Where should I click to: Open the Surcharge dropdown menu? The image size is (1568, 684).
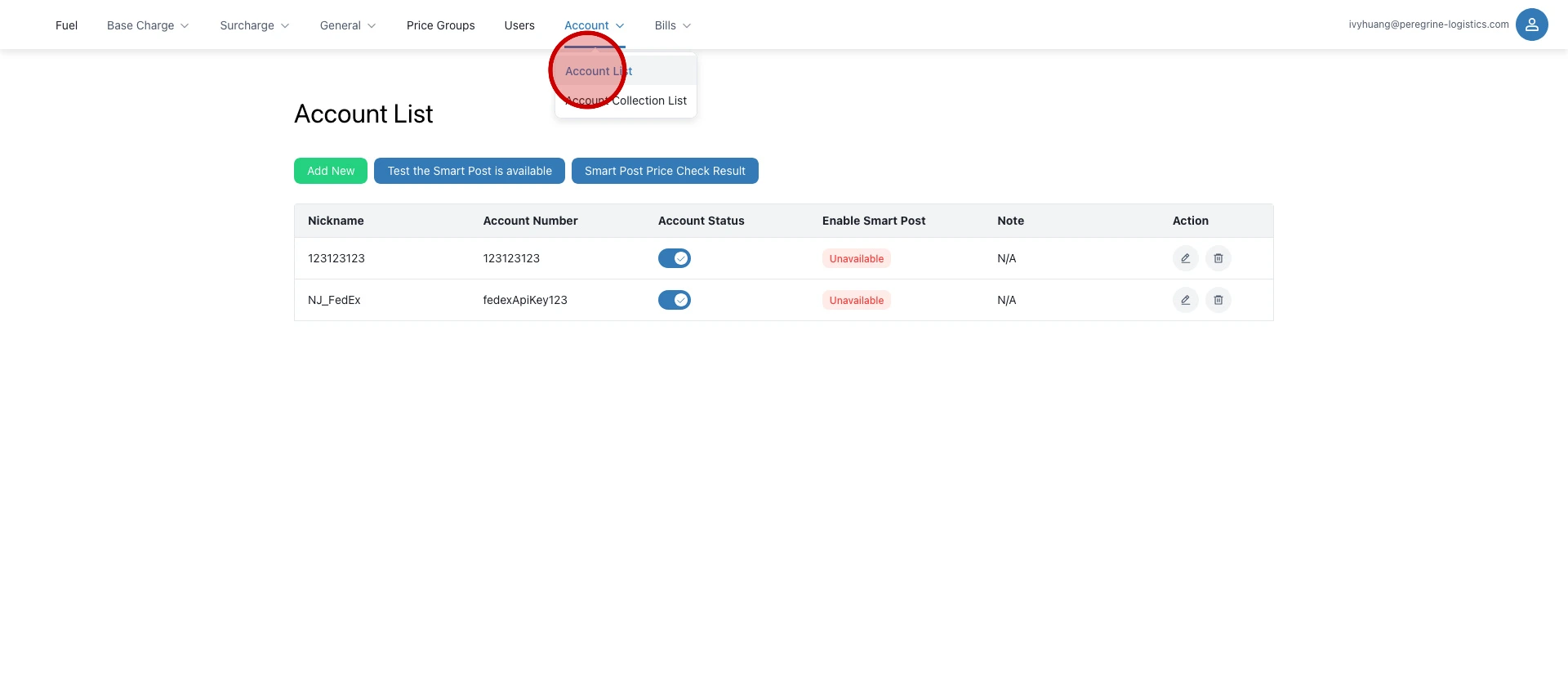[x=254, y=25]
